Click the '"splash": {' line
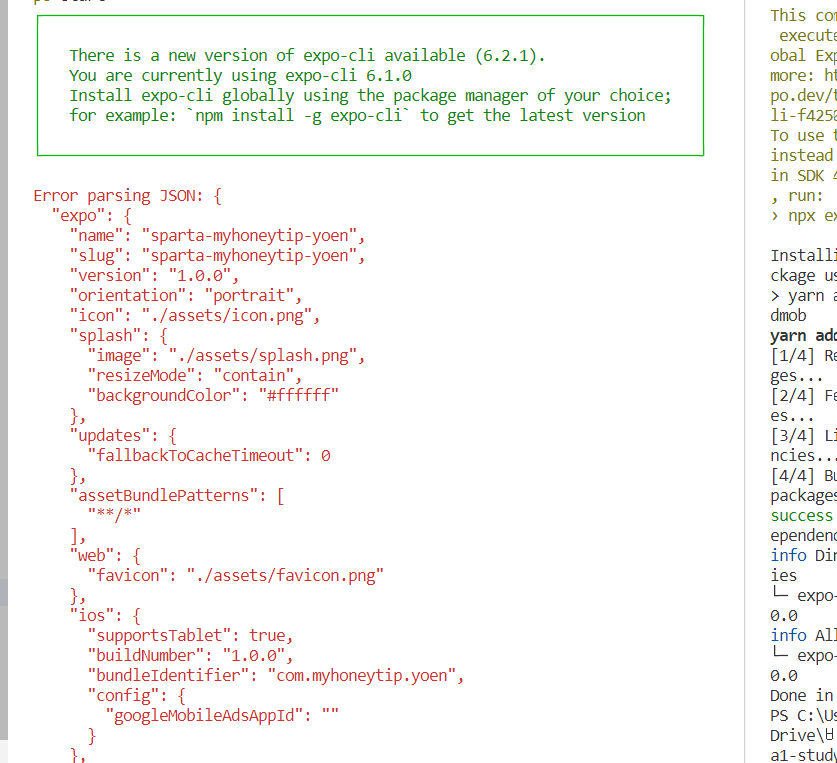This screenshot has height=763, width=837. (x=119, y=336)
